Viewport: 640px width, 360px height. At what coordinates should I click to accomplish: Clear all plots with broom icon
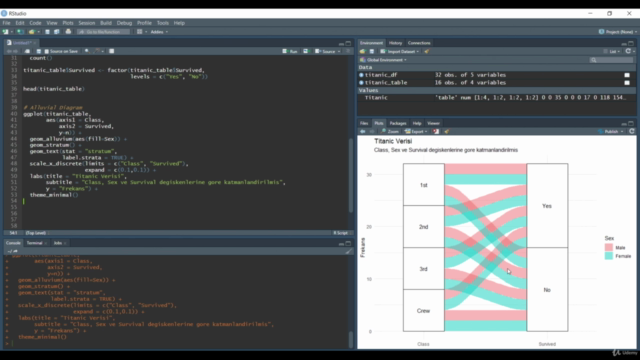pyautogui.click(x=447, y=131)
